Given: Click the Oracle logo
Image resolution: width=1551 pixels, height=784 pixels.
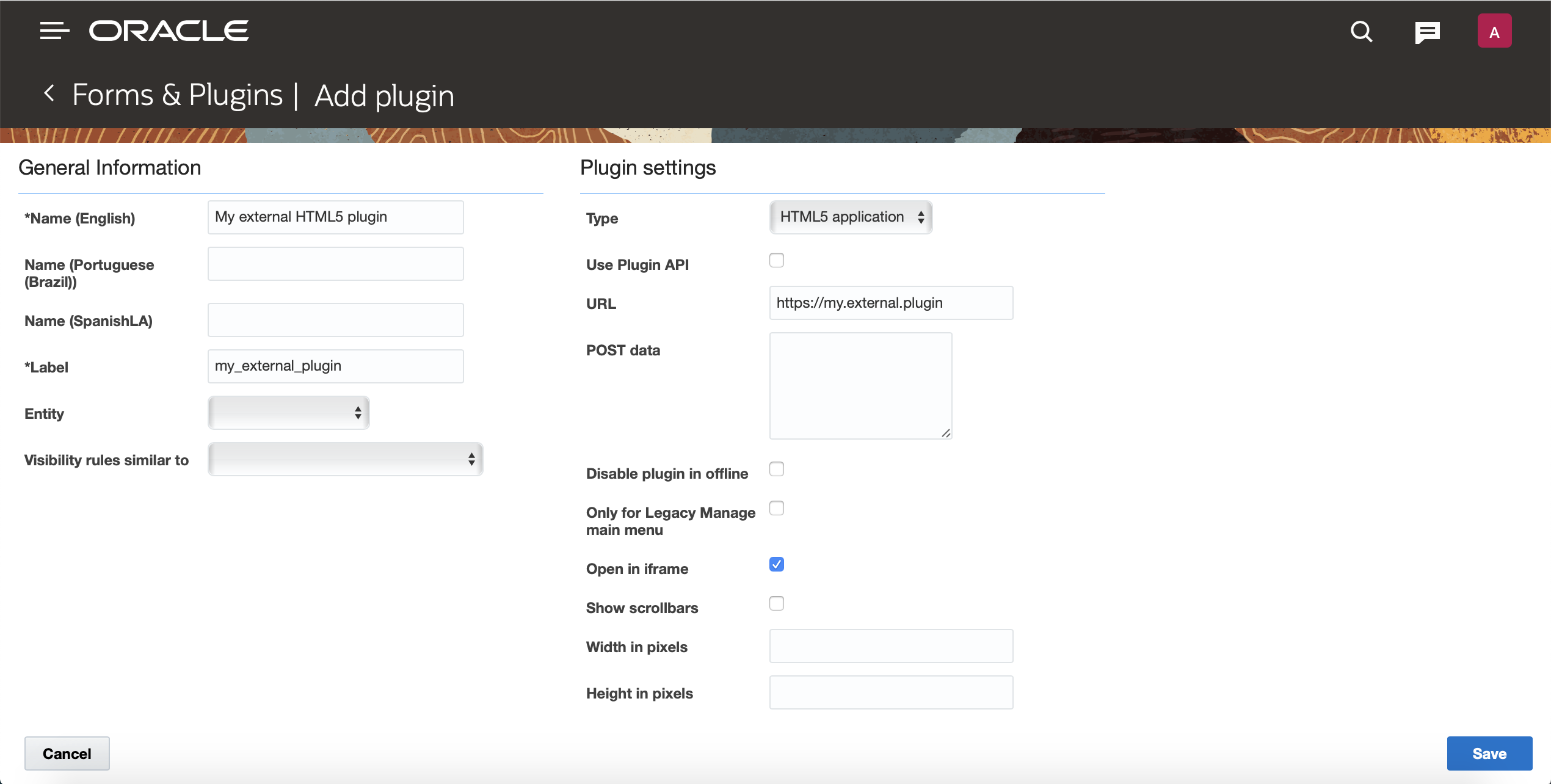Looking at the screenshot, I should pyautogui.click(x=168, y=31).
